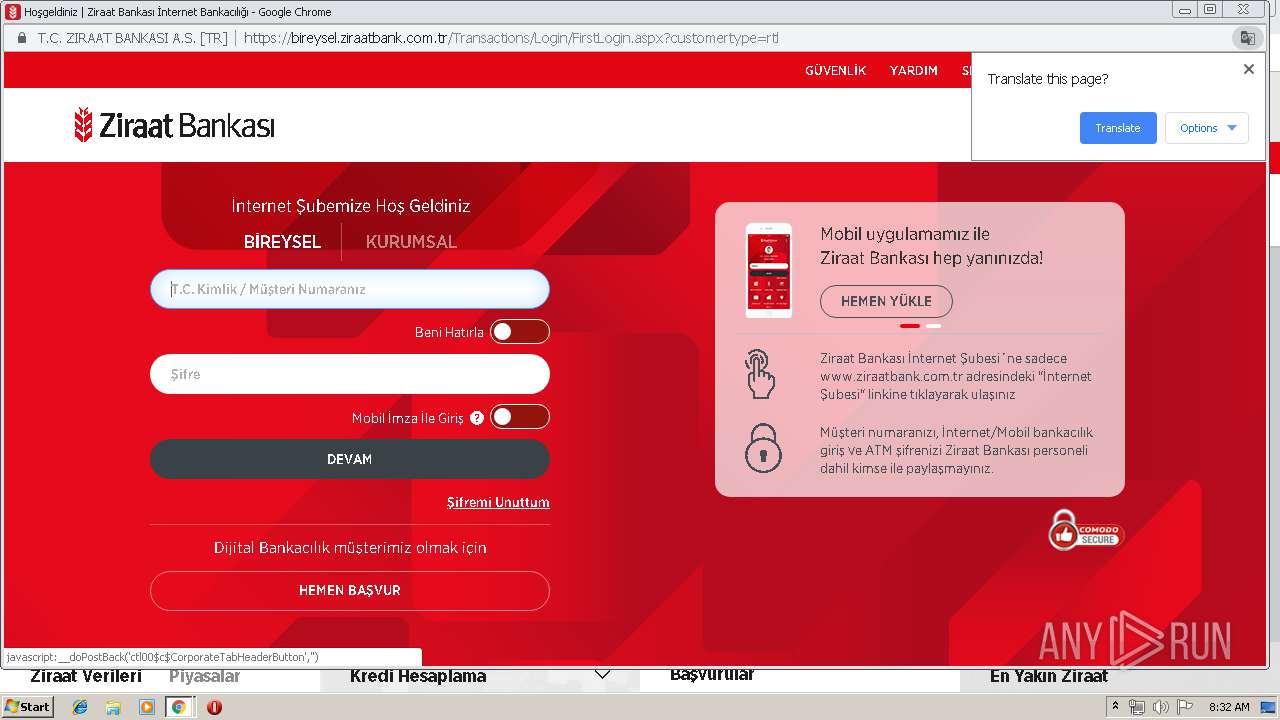This screenshot has height=720, width=1280.
Task: Click the En Yakın Ziraat heading
Action: coord(1049,676)
